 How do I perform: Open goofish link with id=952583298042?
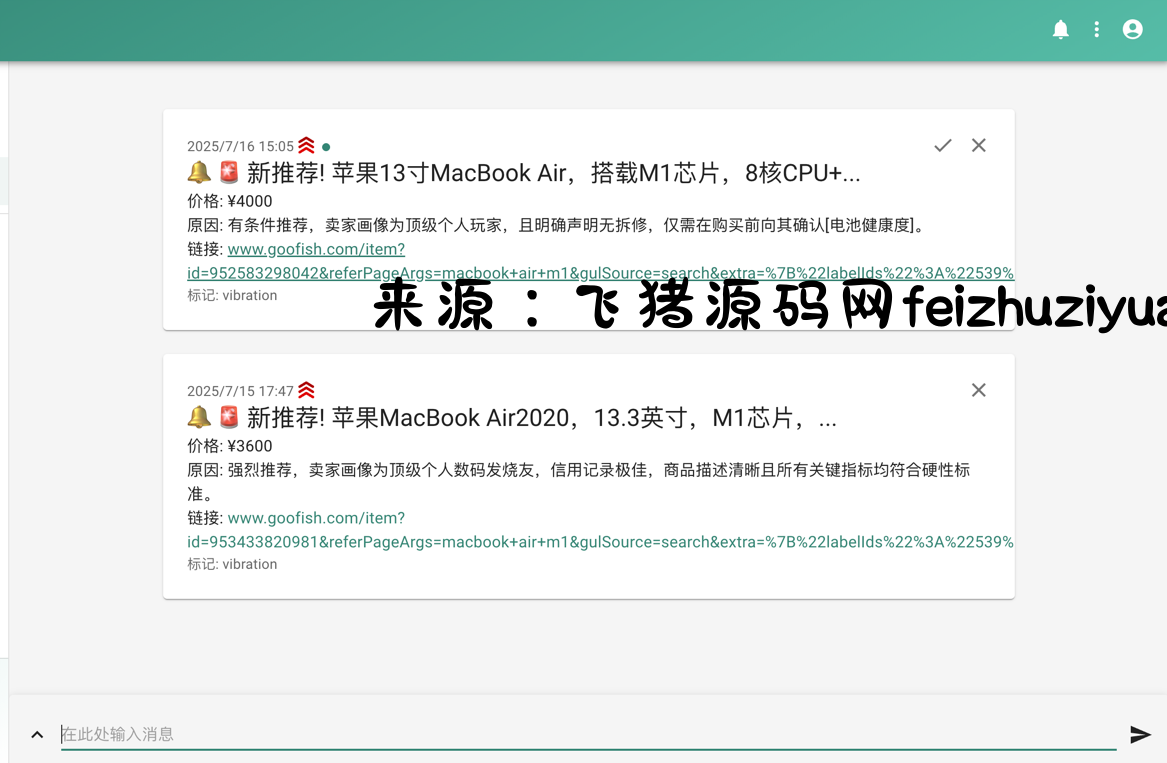pos(316,250)
